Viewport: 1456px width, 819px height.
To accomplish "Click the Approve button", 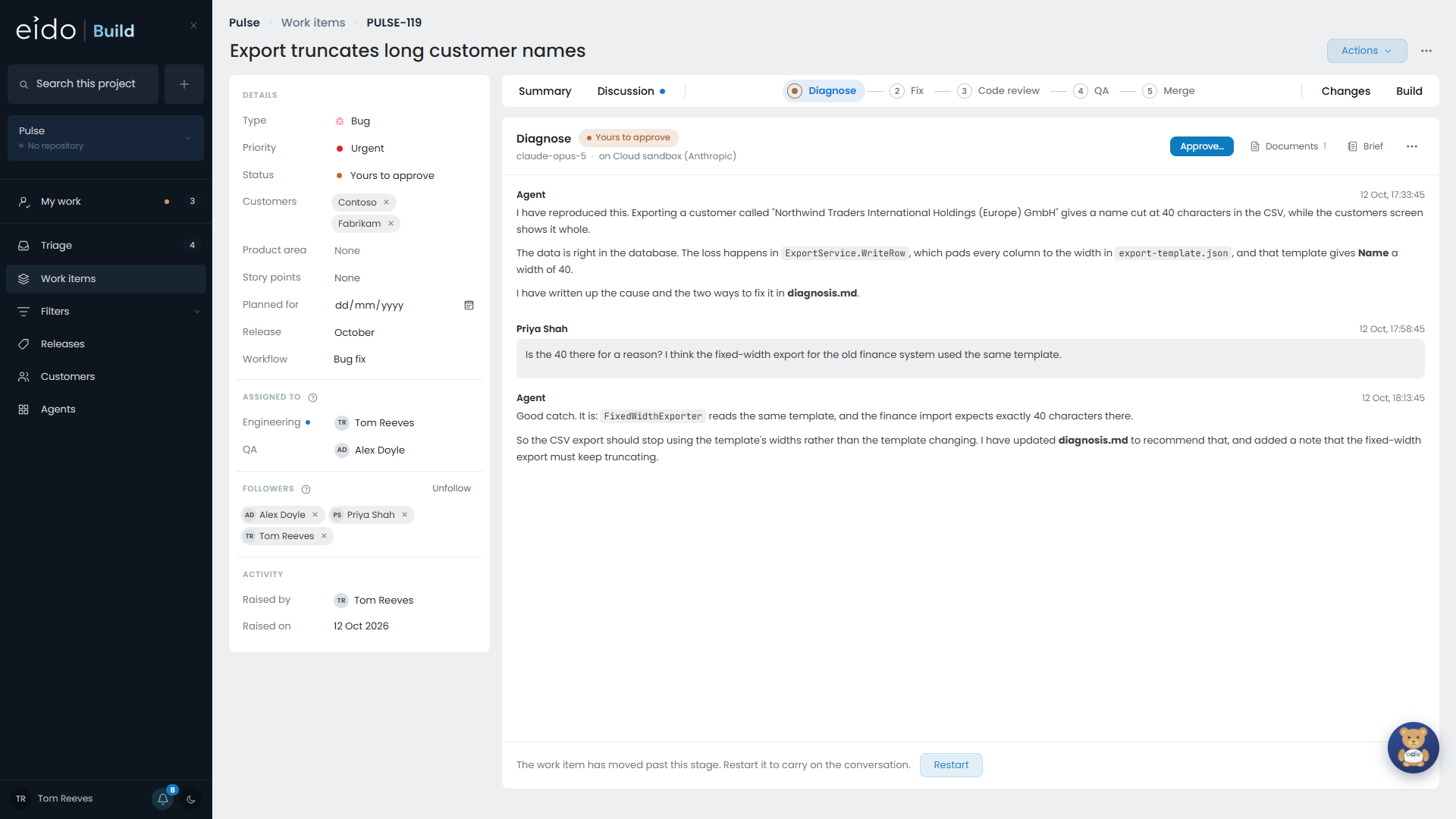I will pyautogui.click(x=1201, y=146).
